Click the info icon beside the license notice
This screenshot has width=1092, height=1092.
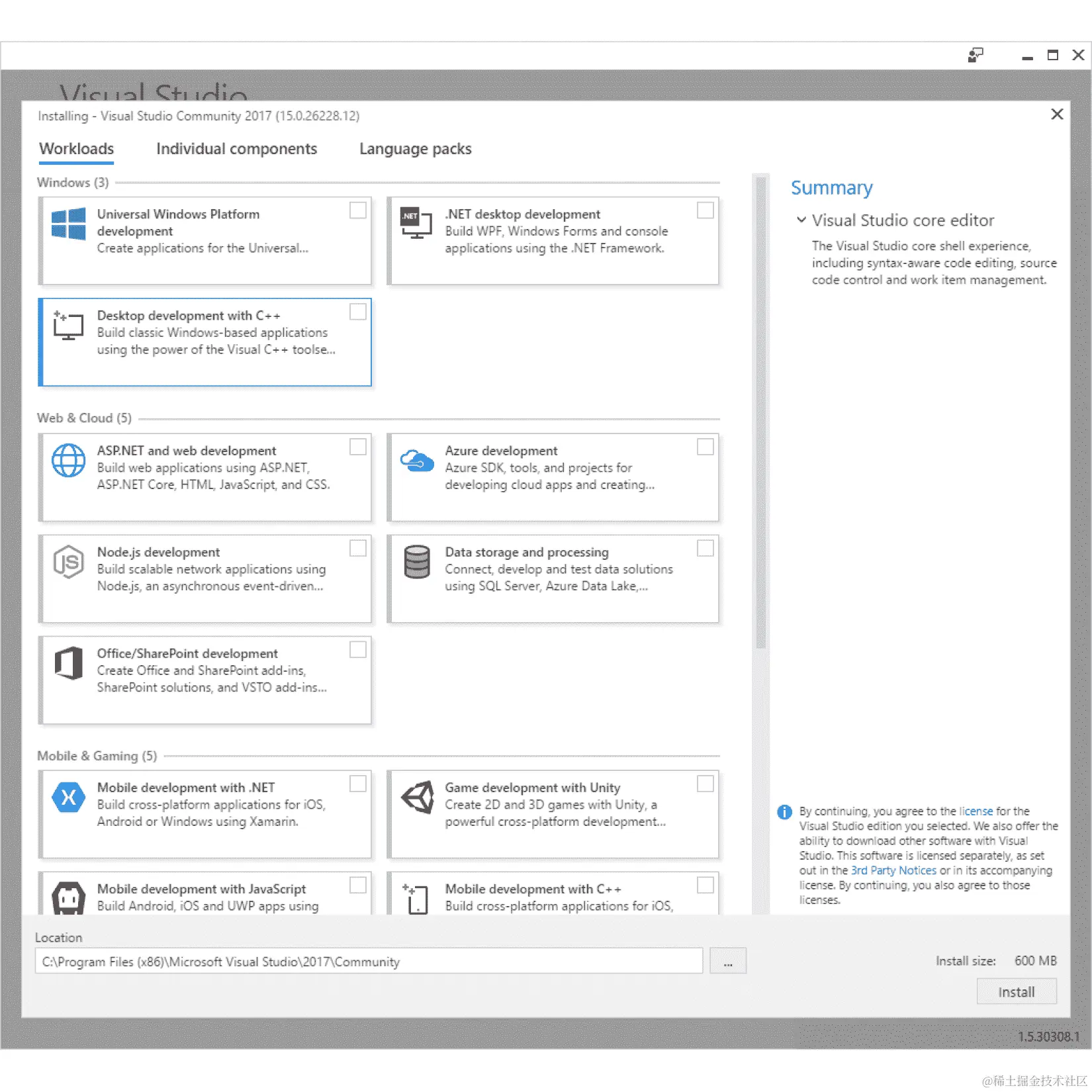pos(785,812)
